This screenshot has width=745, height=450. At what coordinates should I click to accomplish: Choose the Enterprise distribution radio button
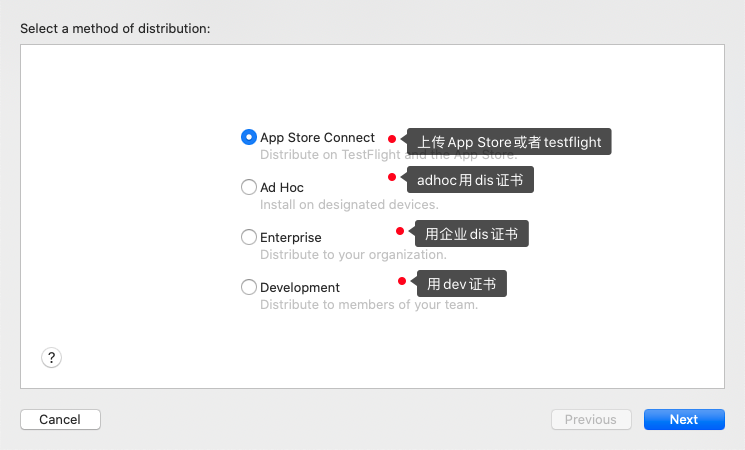[x=248, y=237]
